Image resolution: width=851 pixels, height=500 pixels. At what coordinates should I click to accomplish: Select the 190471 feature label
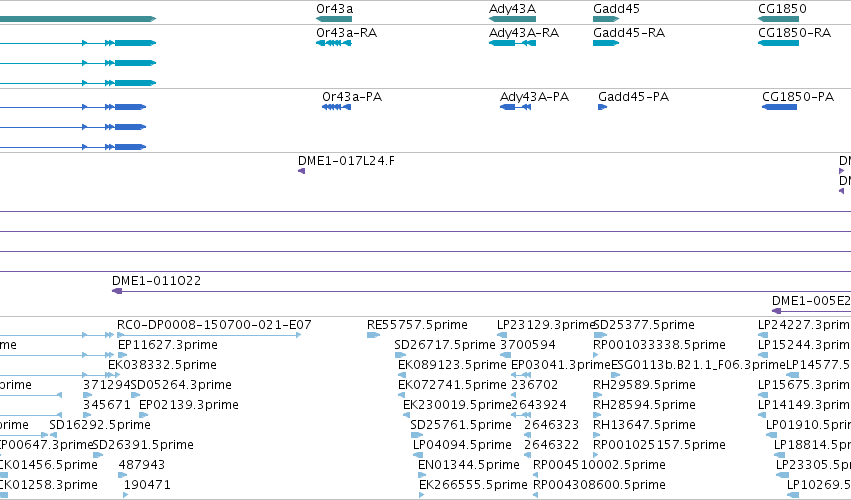coord(147,485)
